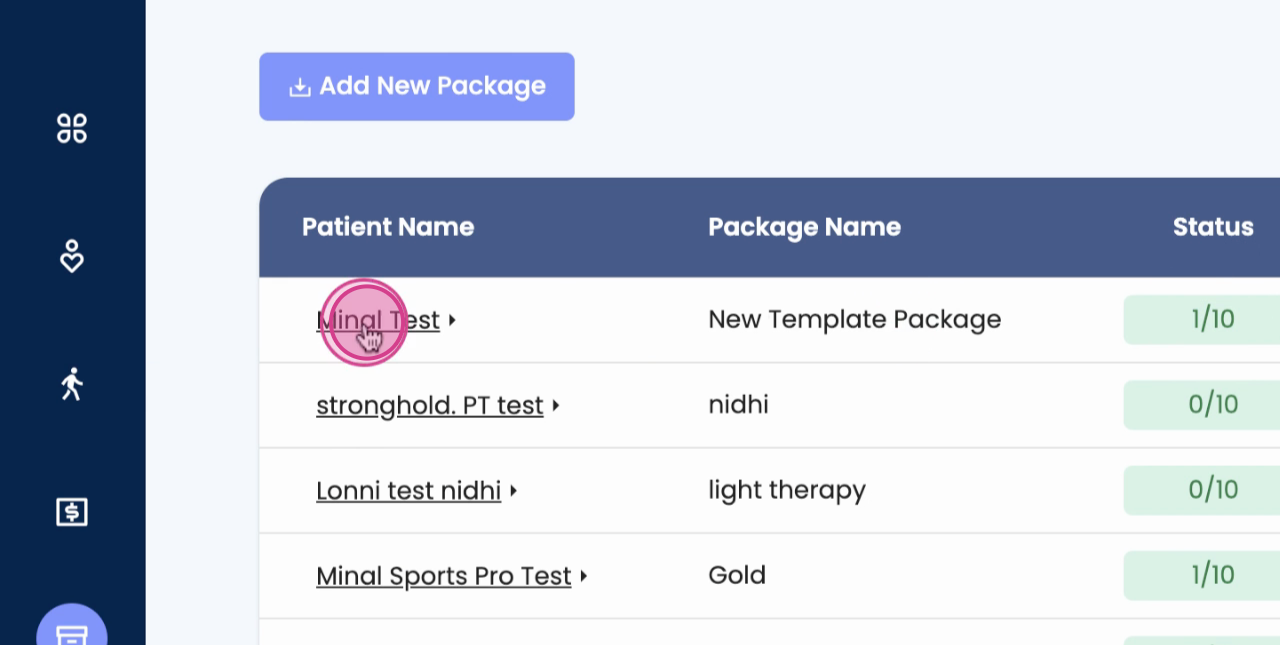This screenshot has height=645, width=1280.
Task: Open the Lonni test nidhi patient link
Action: [408, 491]
